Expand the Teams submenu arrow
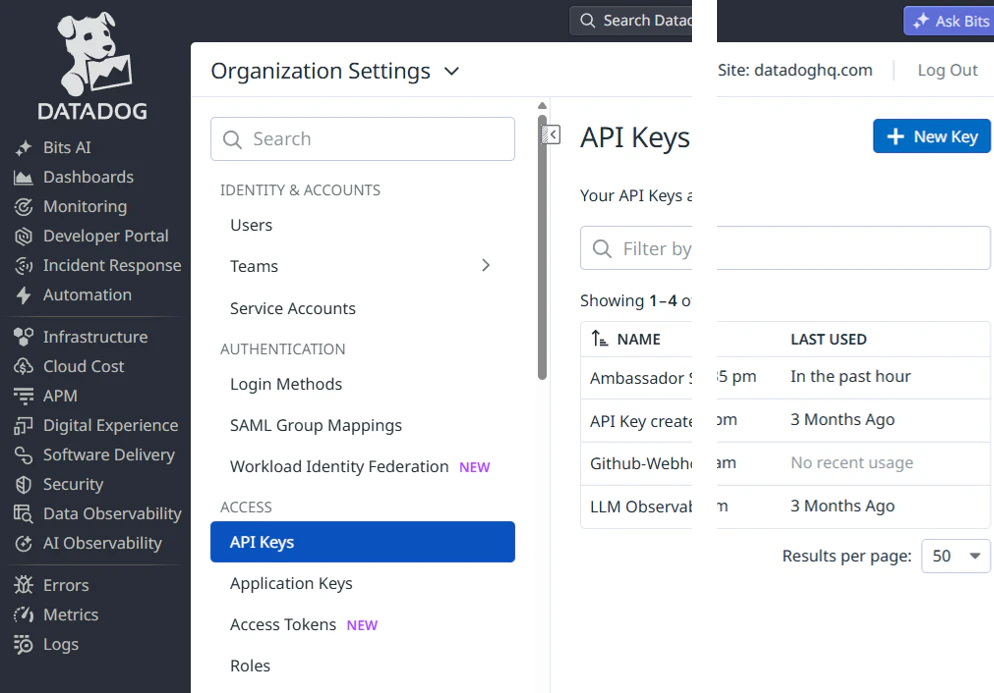 coord(486,266)
